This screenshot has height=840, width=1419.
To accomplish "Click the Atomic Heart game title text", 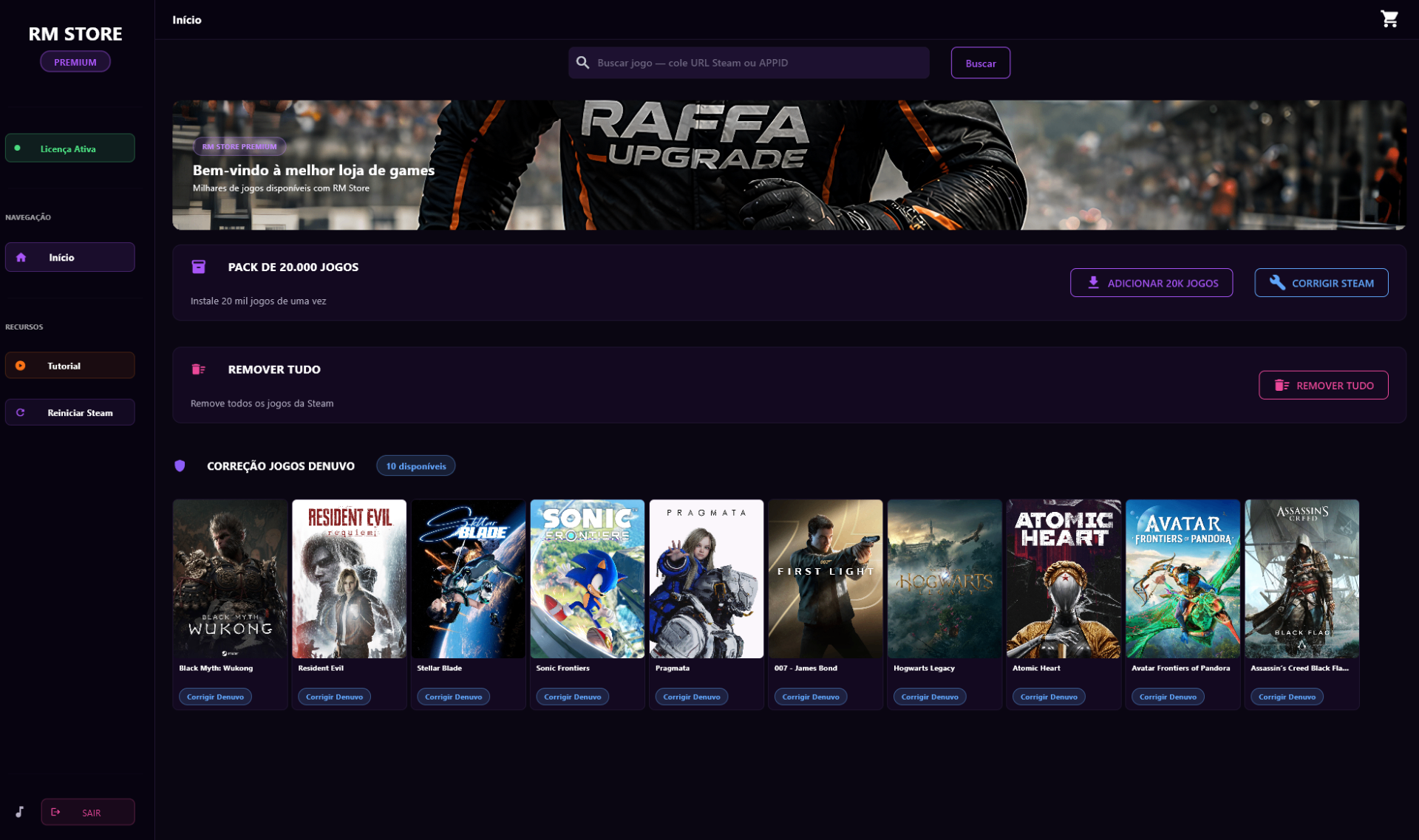I will [x=1036, y=668].
